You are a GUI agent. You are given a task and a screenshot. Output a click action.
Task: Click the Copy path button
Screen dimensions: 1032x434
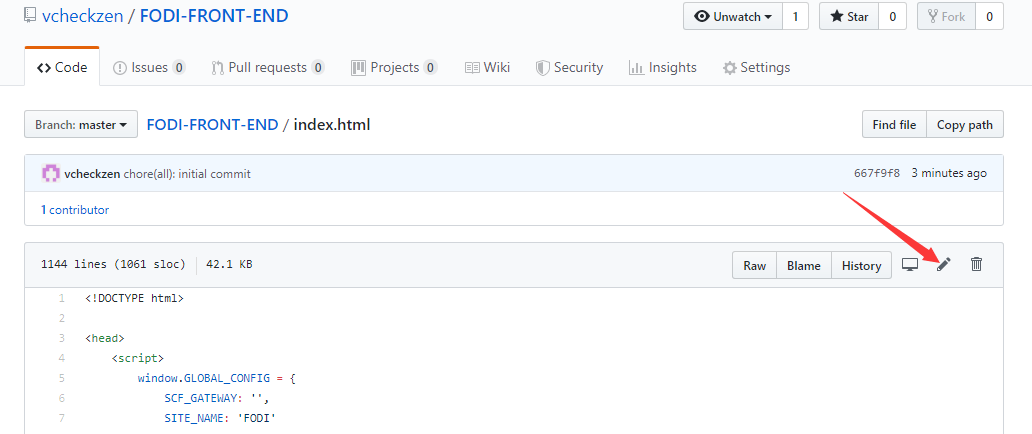[x=965, y=124]
